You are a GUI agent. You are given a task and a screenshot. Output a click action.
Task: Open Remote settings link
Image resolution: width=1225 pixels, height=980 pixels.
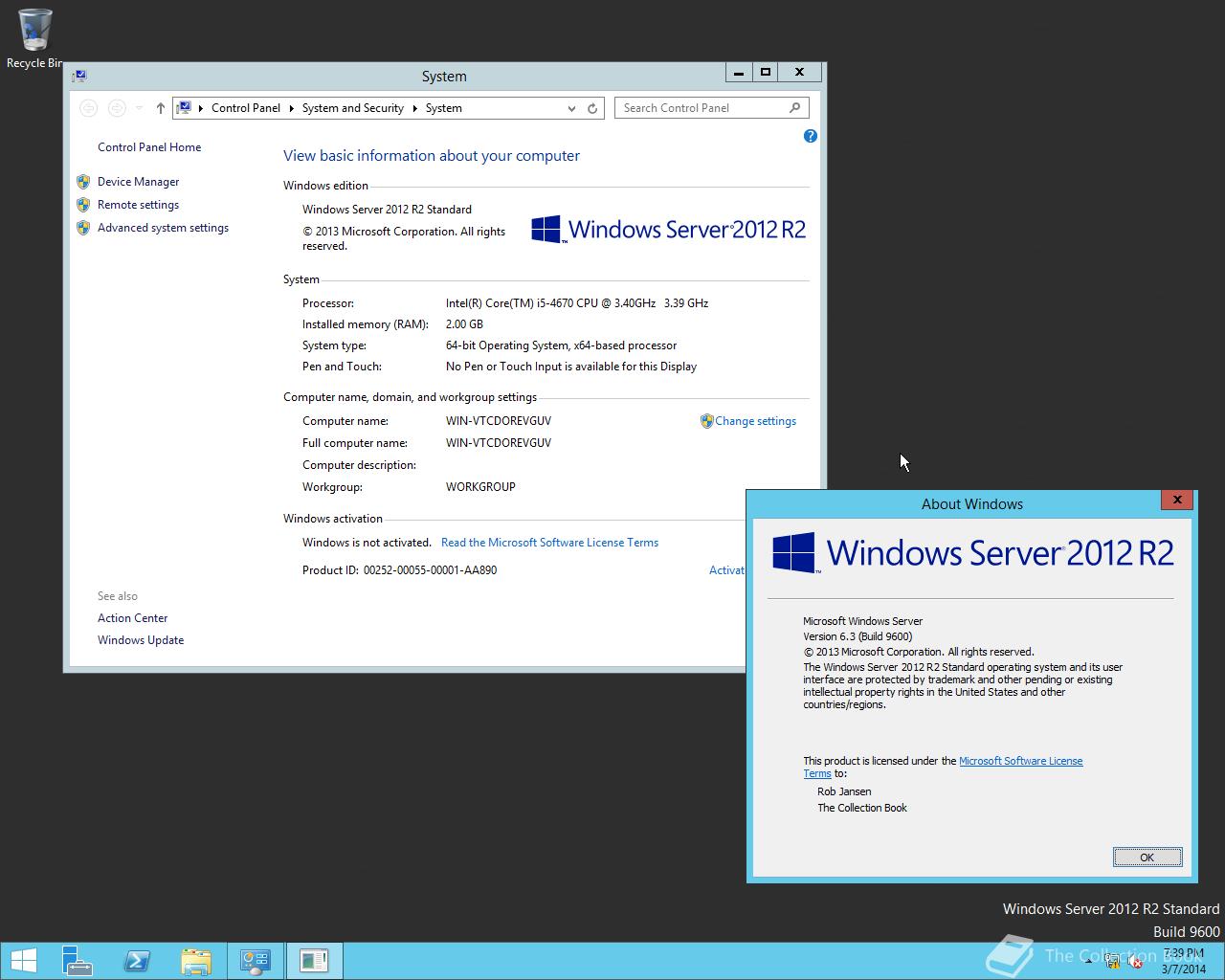point(138,205)
